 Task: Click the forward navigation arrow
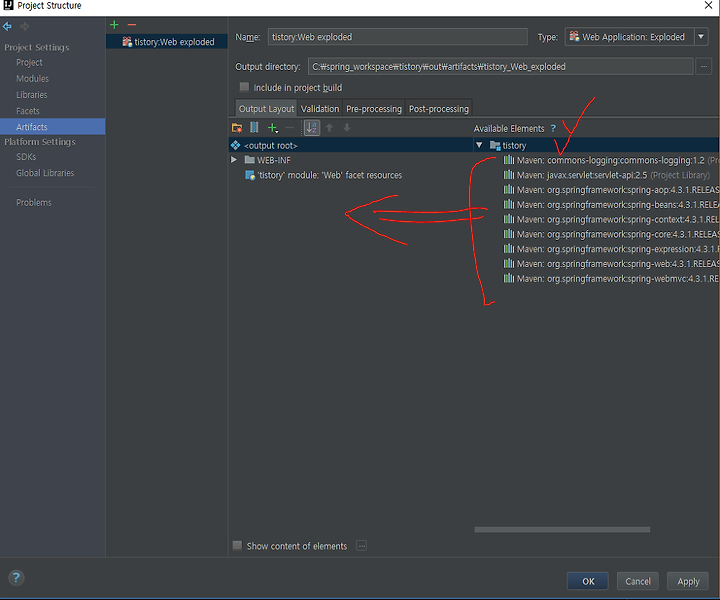tap(25, 27)
